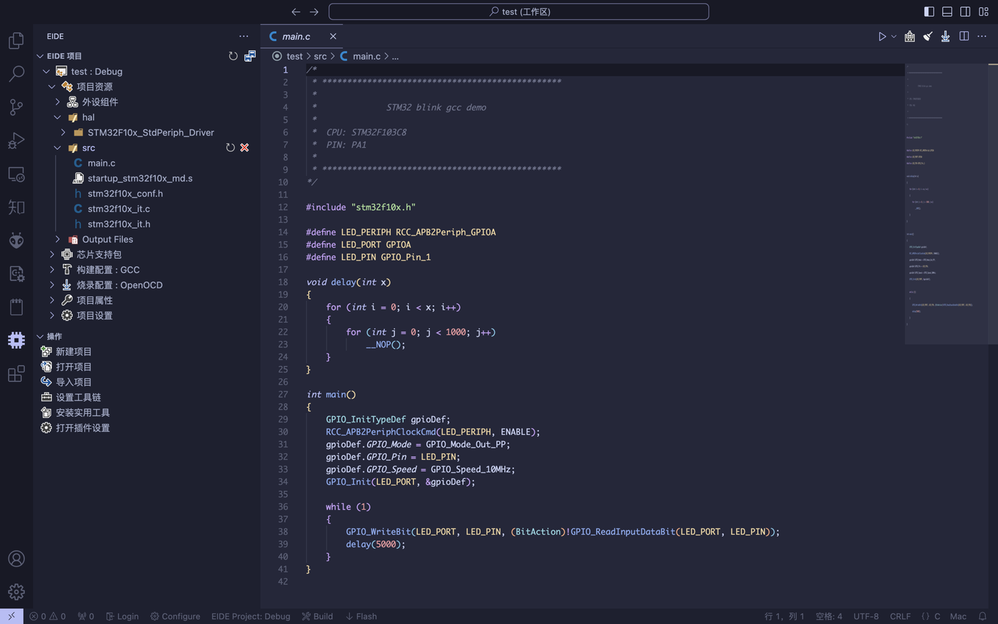Go back with navigation arrow
998x624 pixels.
[x=296, y=11]
